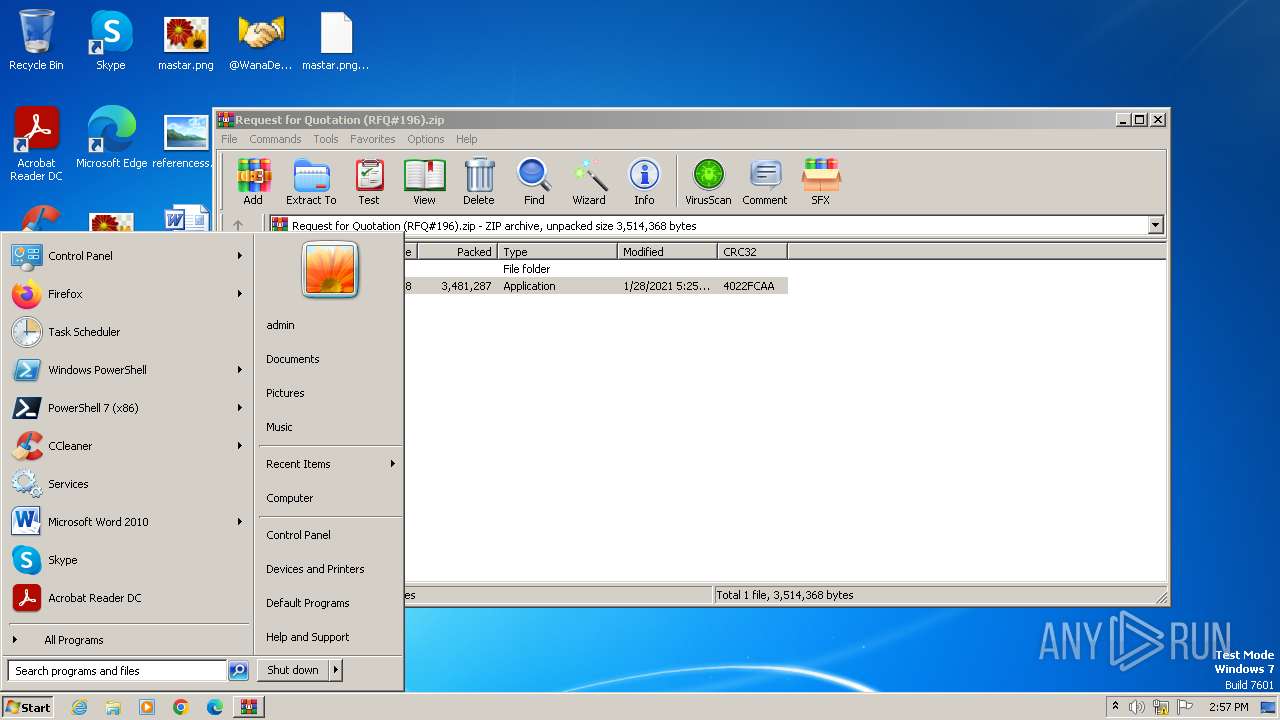Screen dimensions: 1280x720
Task: Click WinRAR taskbar button
Action: coord(249,707)
